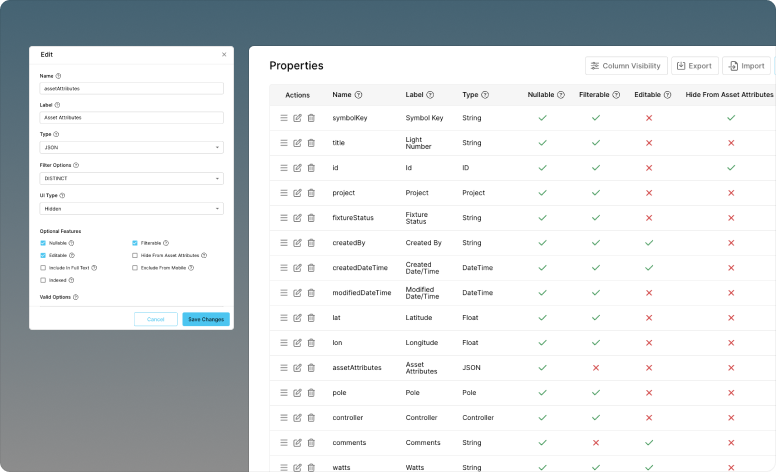Viewport: 776px width, 472px height.
Task: Close the Edit dialog with the X
Action: 224,54
